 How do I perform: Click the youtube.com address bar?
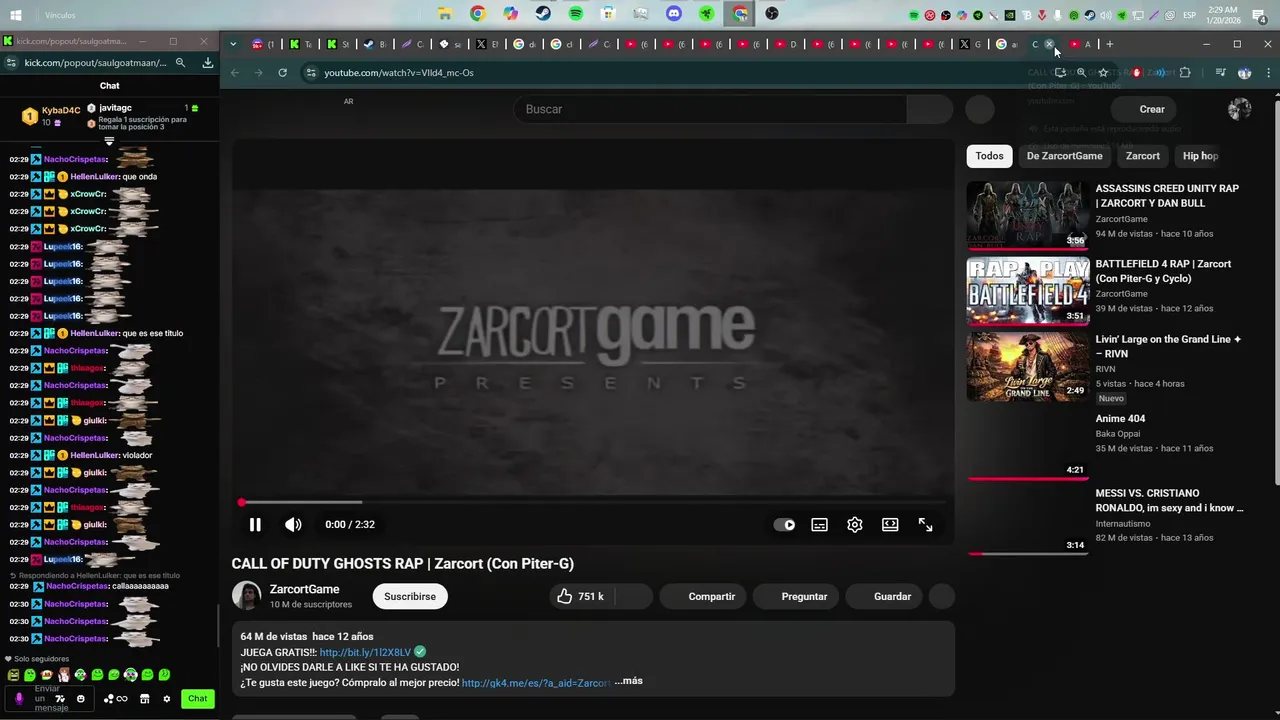[680, 73]
